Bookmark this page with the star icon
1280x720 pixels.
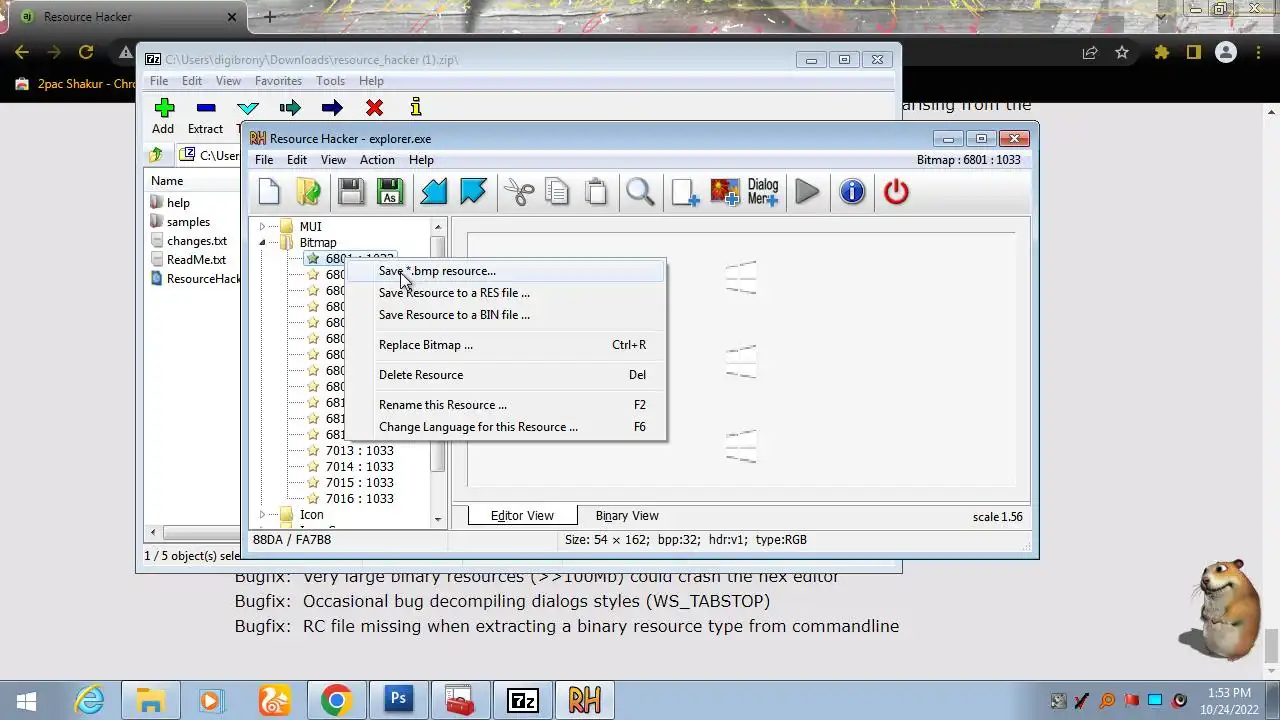(1122, 52)
